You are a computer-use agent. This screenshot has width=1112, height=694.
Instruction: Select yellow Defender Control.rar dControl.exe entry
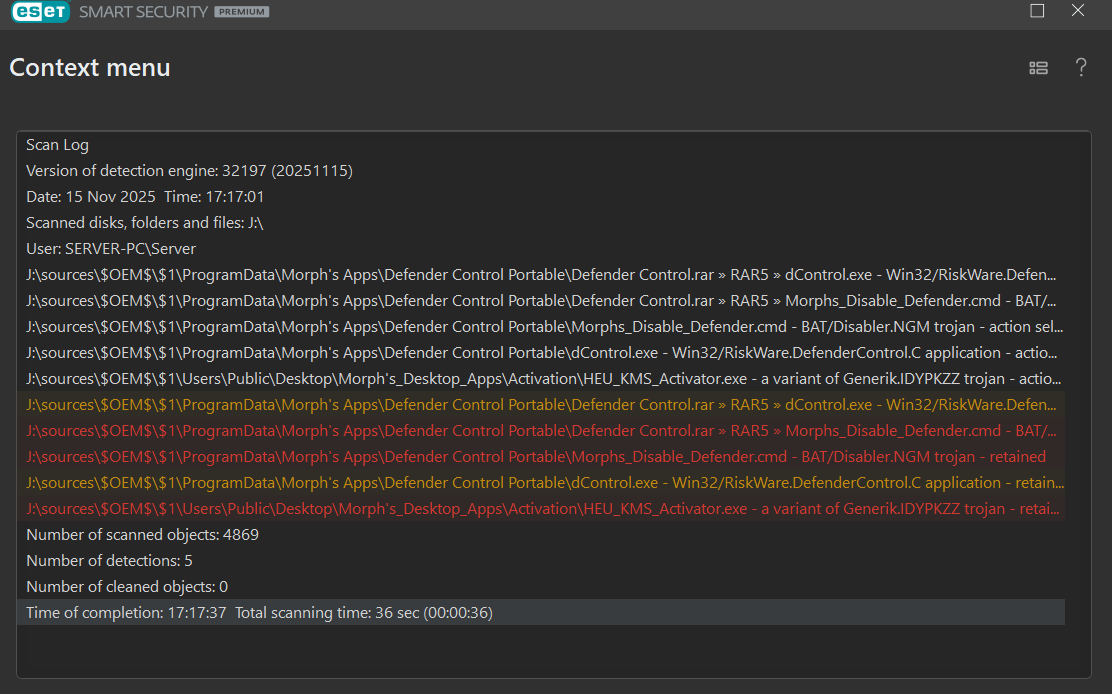point(540,405)
